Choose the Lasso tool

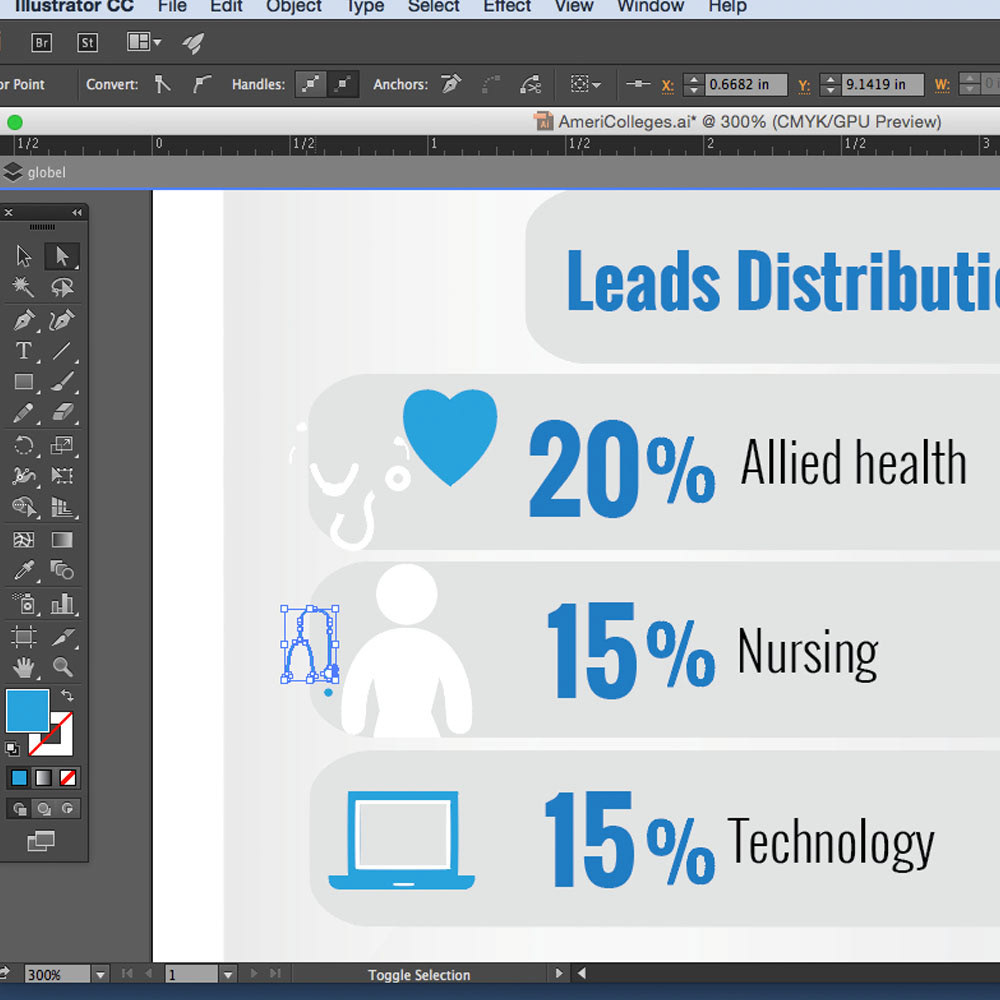click(62, 287)
